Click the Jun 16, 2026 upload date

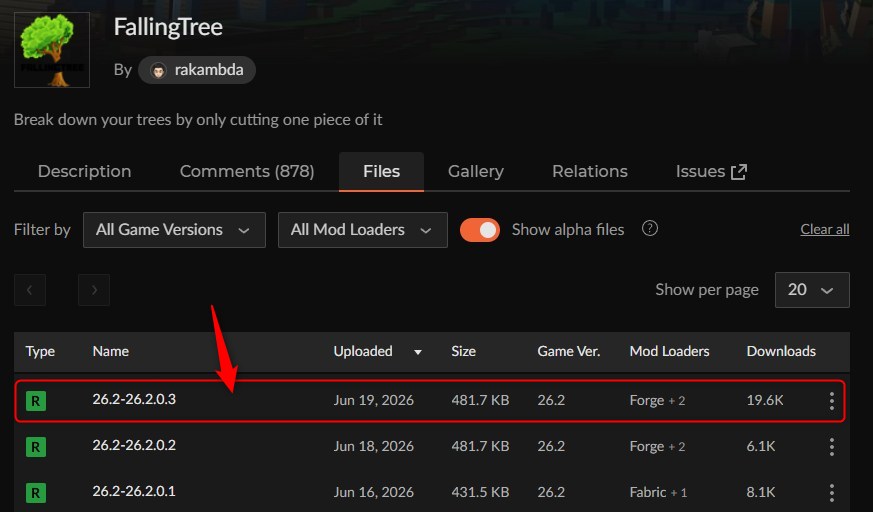(374, 492)
